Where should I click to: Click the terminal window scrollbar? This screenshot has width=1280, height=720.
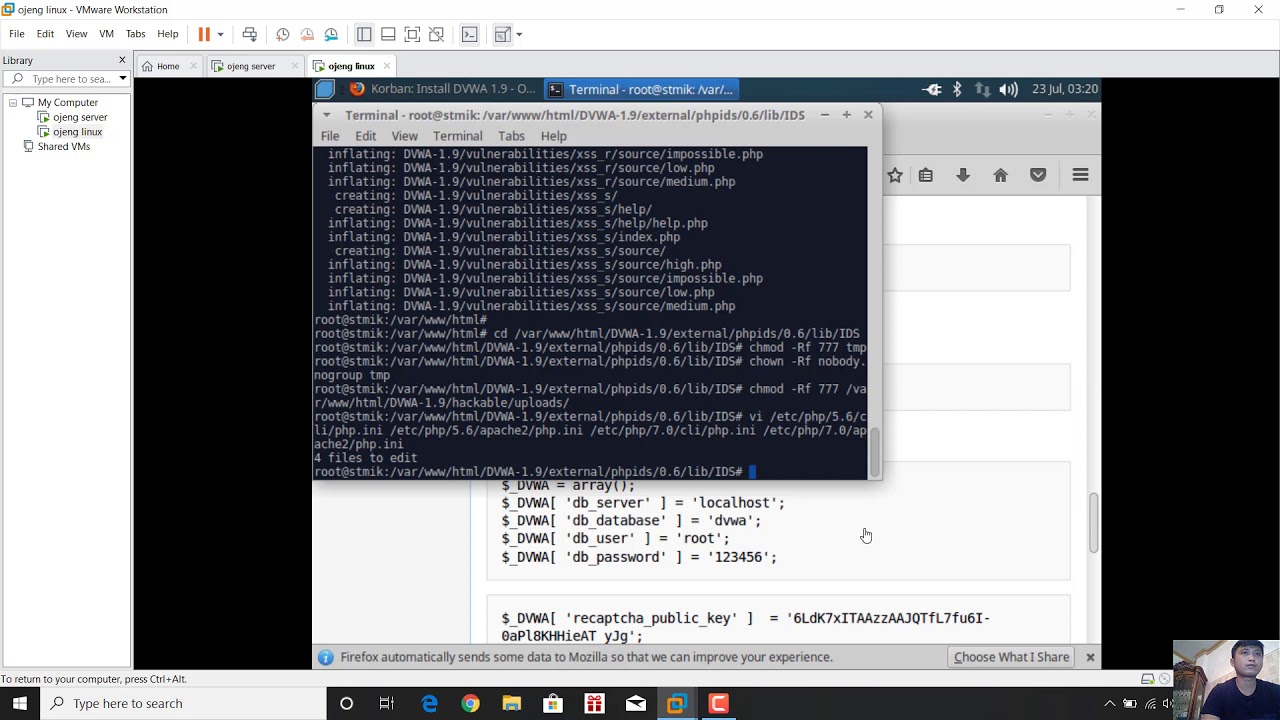click(875, 453)
